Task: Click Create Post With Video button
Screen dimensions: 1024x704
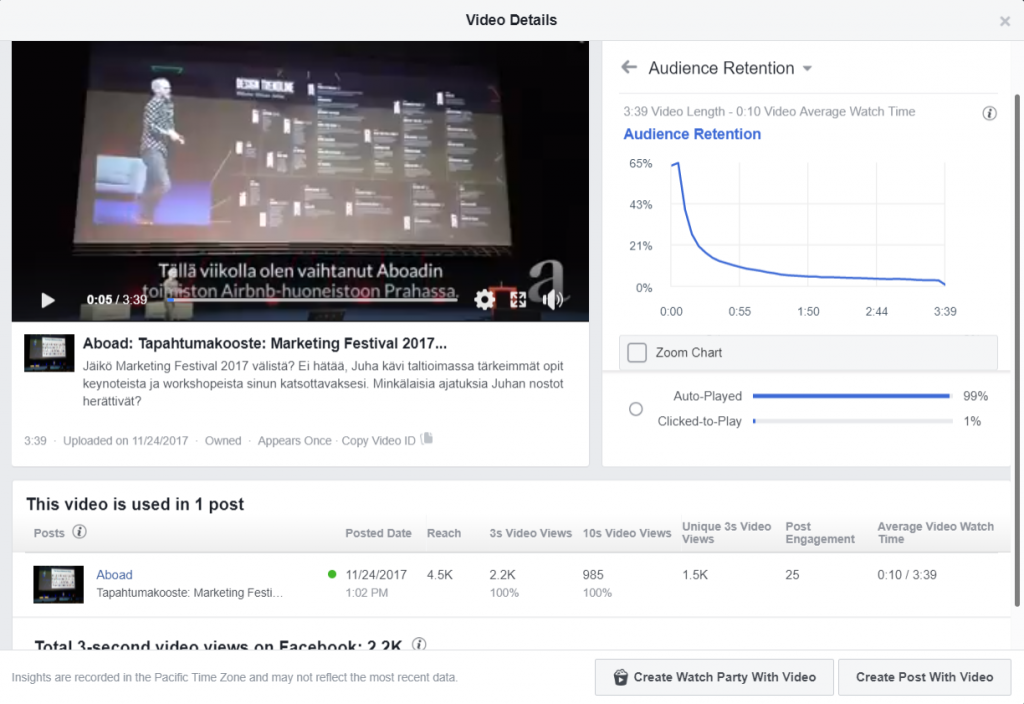Action: click(x=924, y=677)
